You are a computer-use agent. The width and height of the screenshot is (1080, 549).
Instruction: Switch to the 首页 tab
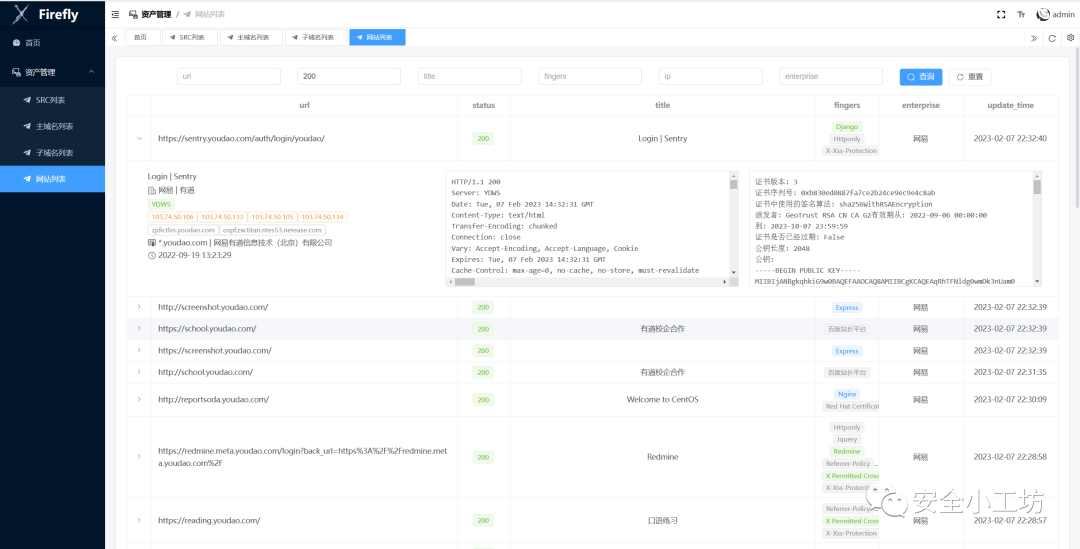(143, 37)
